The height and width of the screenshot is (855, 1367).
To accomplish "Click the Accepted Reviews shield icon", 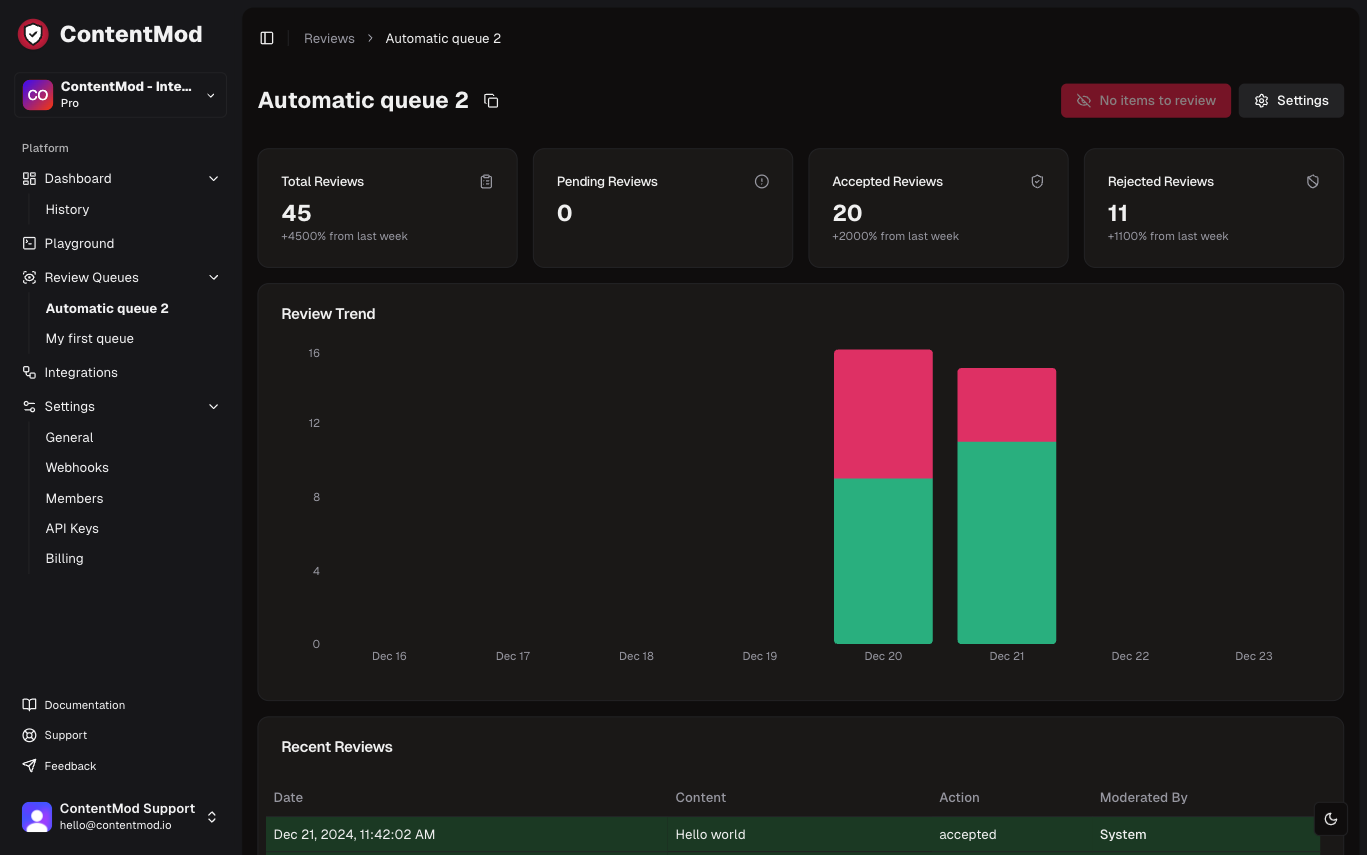I will [1037, 181].
